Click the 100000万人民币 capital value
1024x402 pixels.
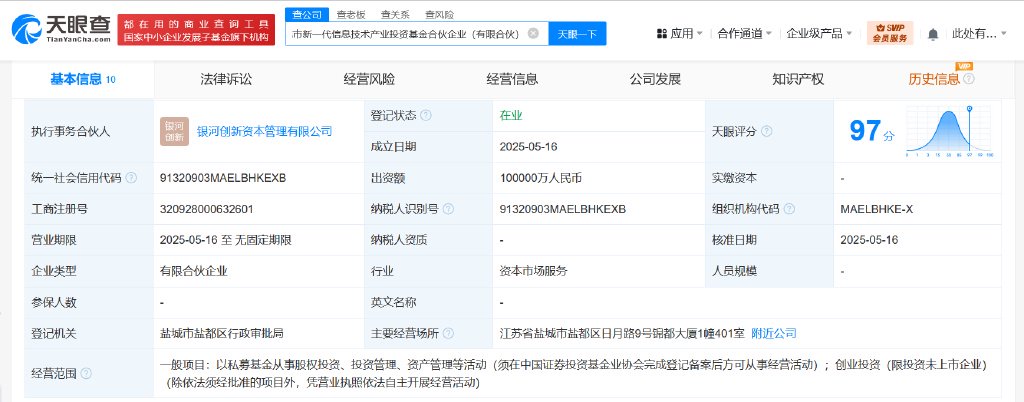(x=541, y=178)
